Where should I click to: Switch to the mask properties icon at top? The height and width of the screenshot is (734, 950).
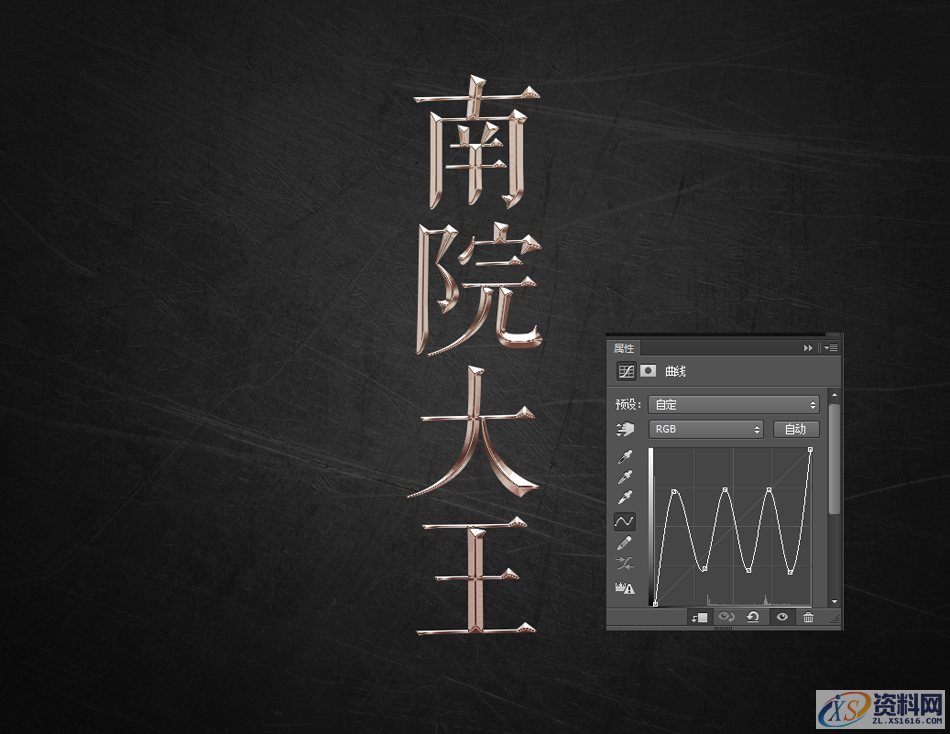coord(650,371)
